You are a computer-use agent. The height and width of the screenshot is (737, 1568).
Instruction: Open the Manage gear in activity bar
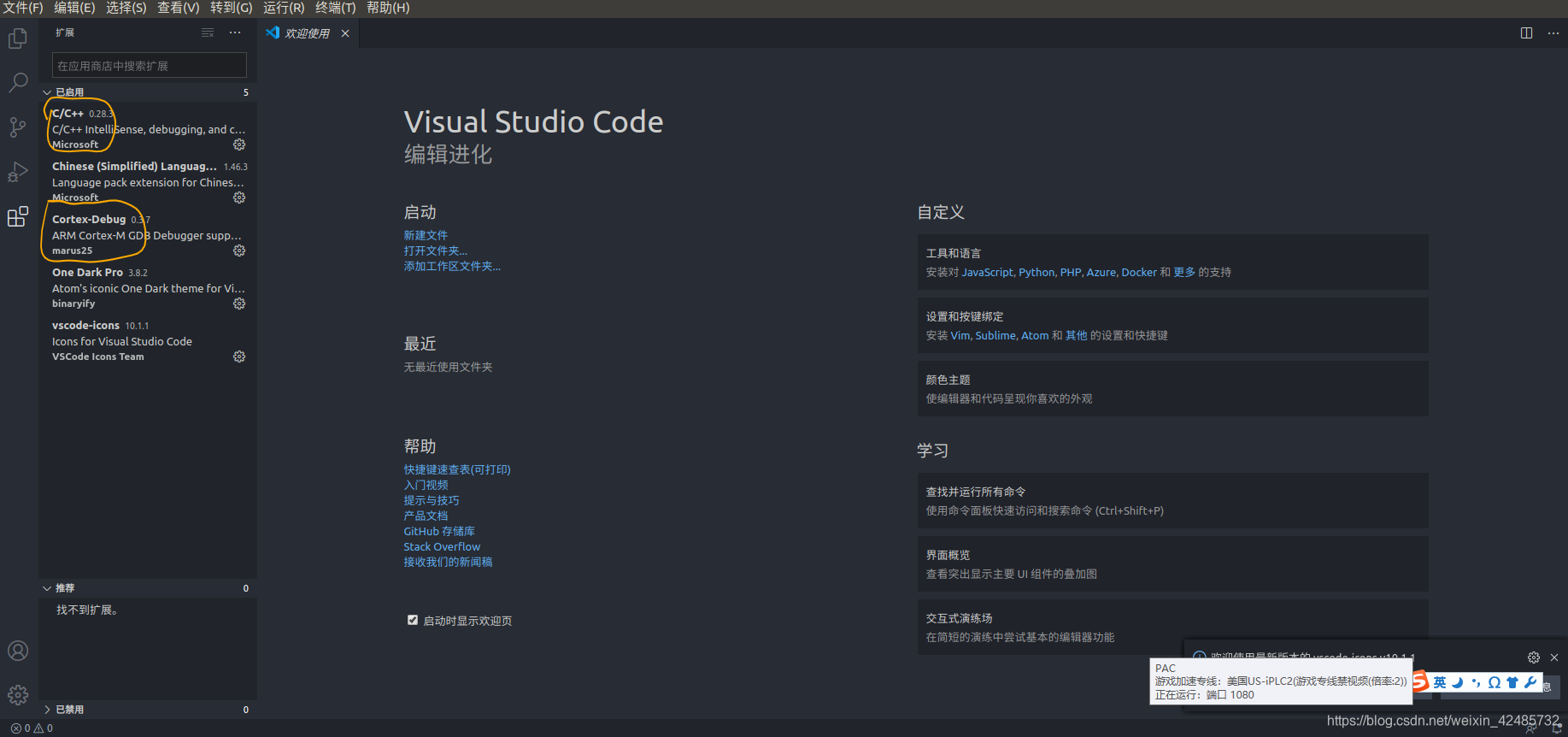(x=18, y=695)
